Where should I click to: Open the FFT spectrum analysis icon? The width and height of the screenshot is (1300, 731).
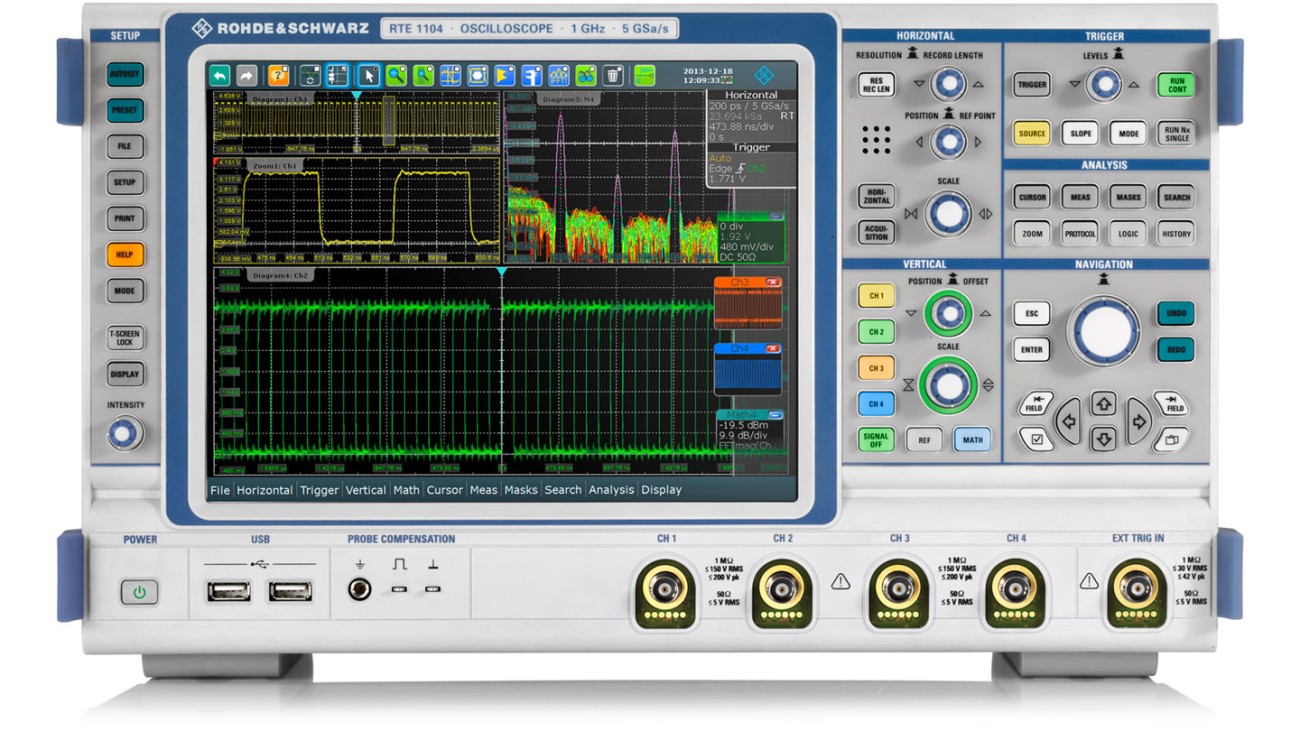tap(558, 77)
